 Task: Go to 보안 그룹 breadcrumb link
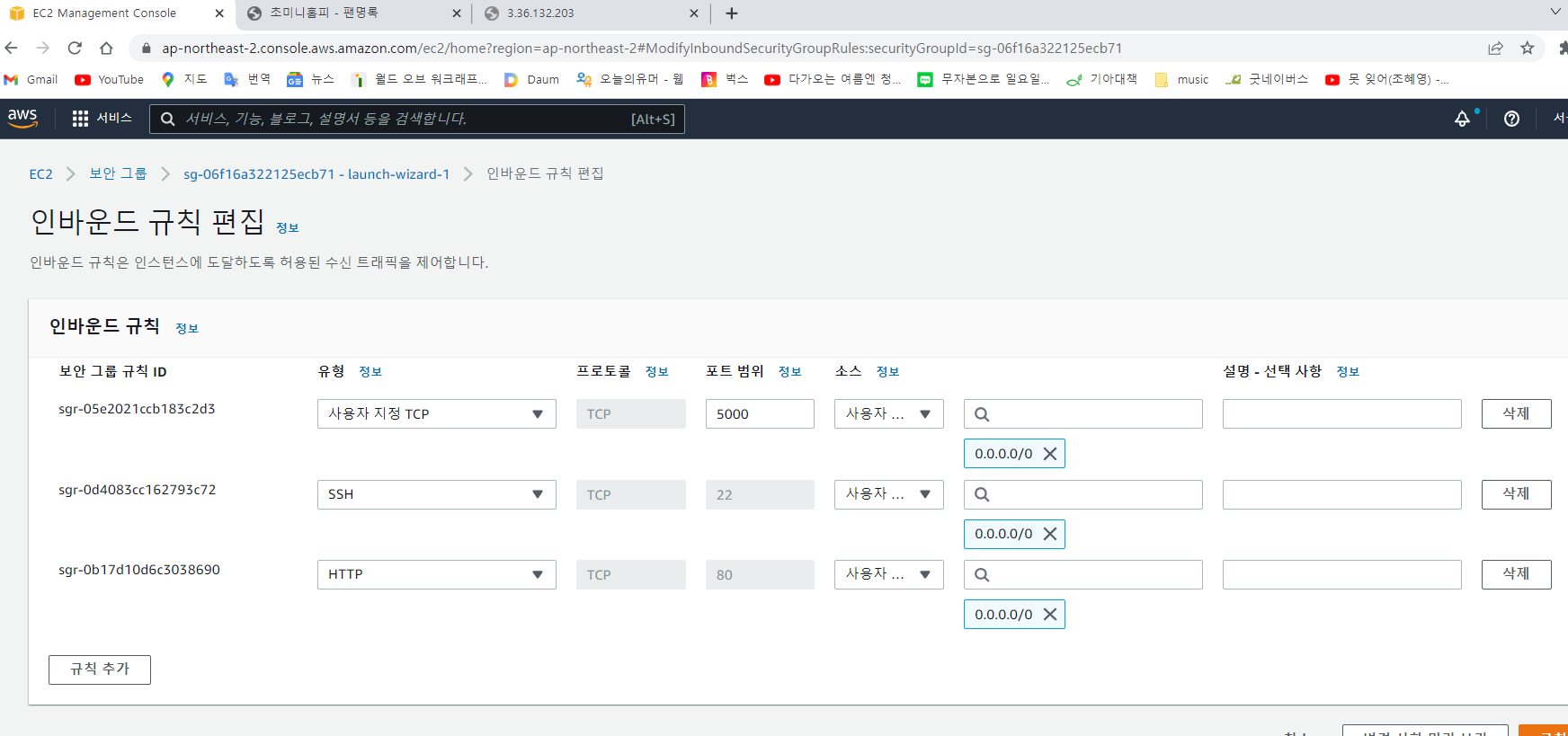[118, 173]
